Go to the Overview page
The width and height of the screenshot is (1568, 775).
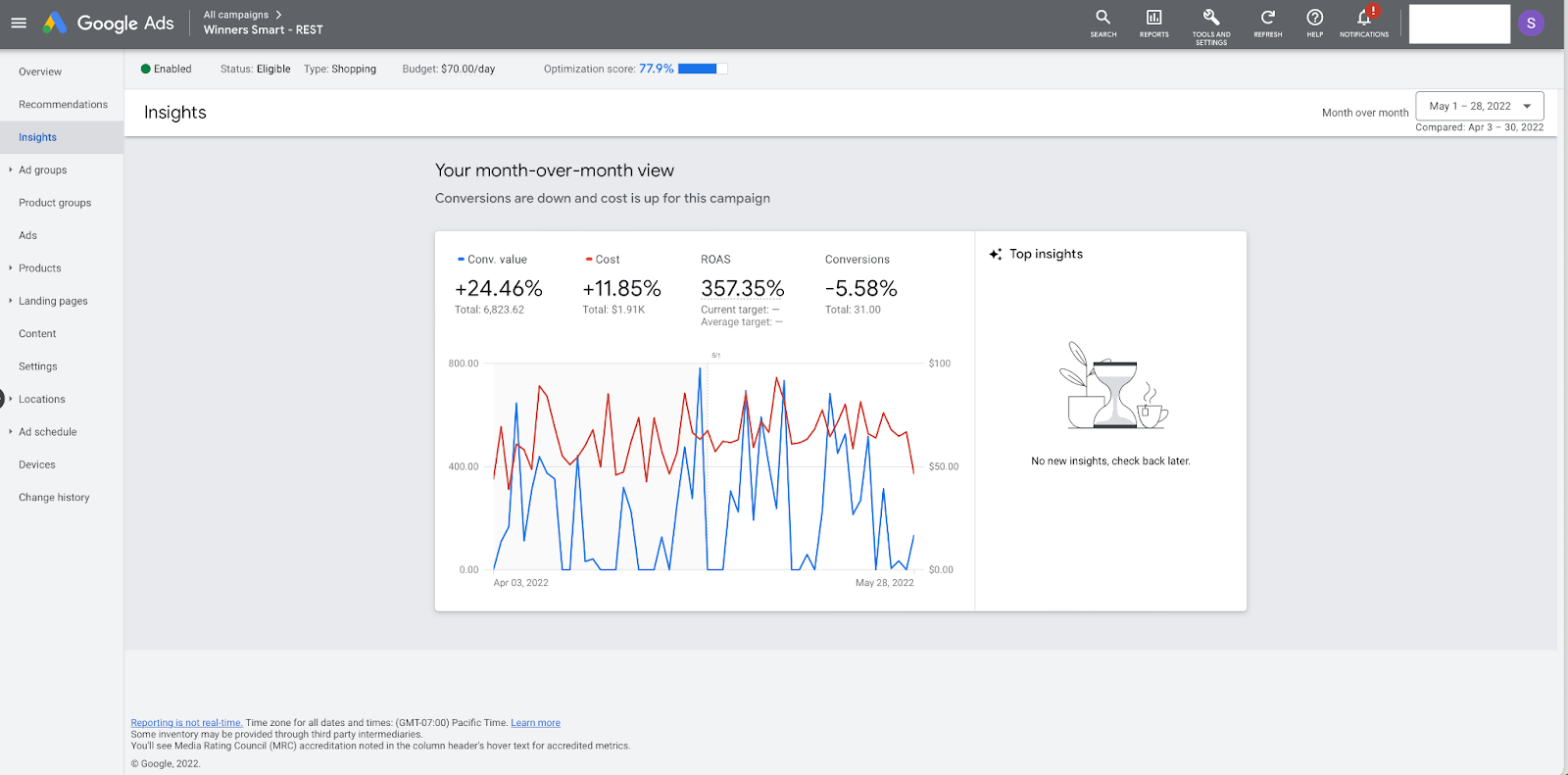(40, 72)
